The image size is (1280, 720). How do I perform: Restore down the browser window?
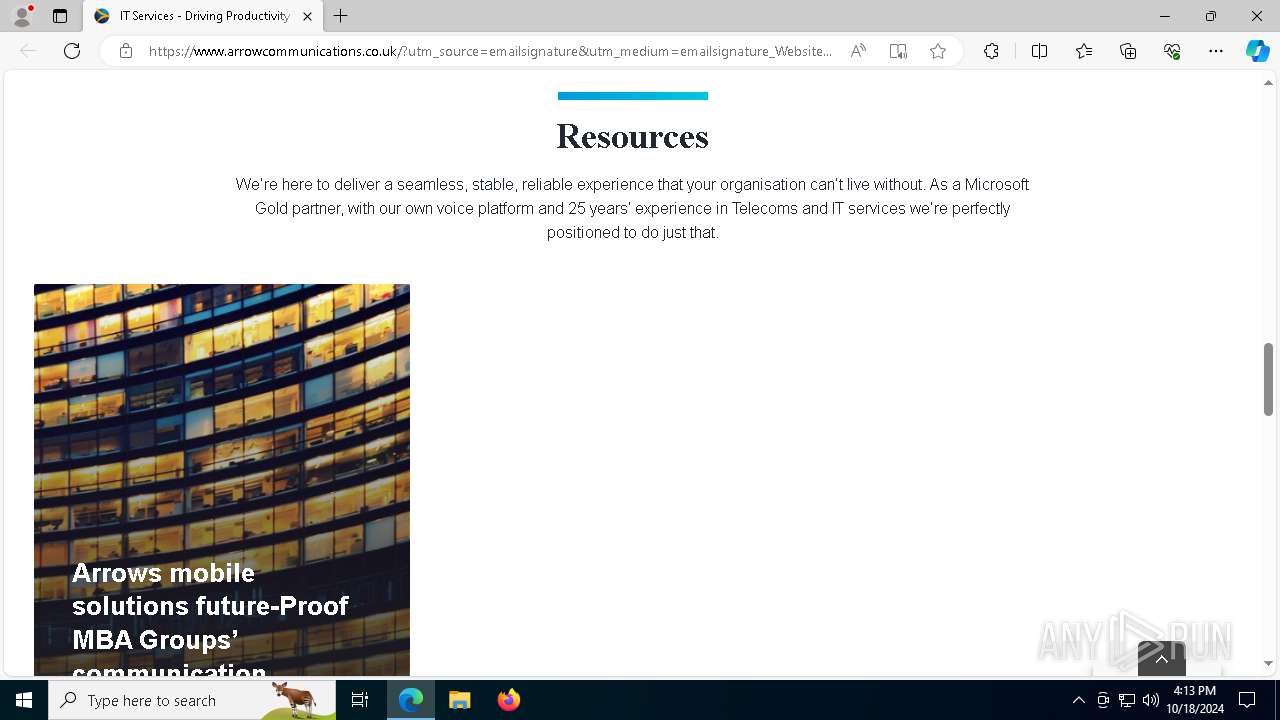pos(1211,16)
